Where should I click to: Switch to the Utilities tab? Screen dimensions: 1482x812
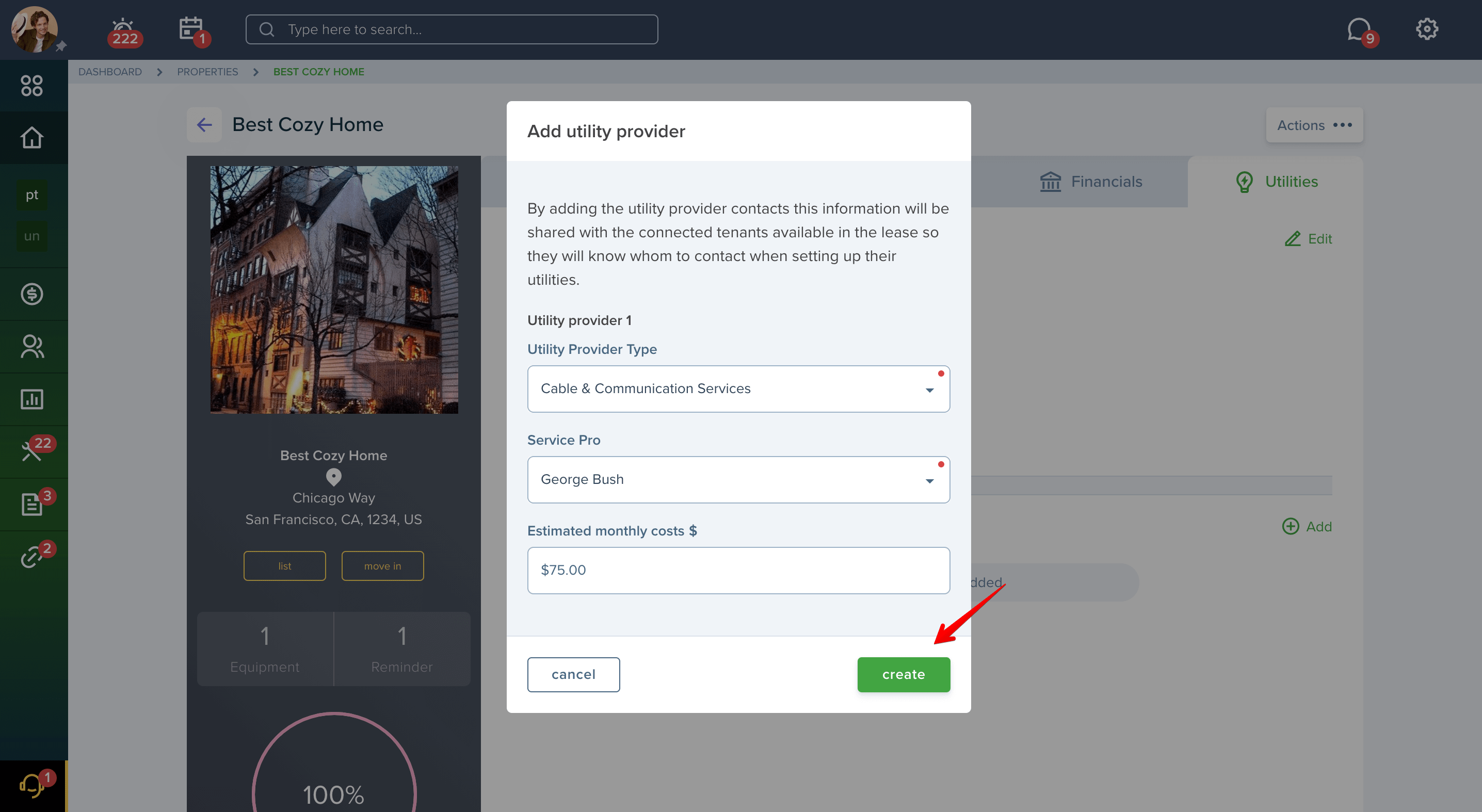[1276, 182]
